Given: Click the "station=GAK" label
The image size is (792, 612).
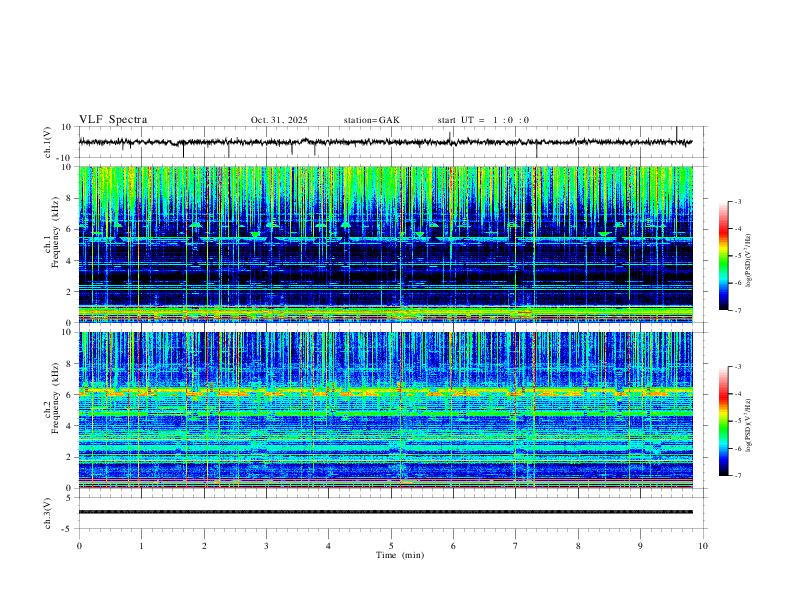Looking at the screenshot, I should [x=371, y=120].
